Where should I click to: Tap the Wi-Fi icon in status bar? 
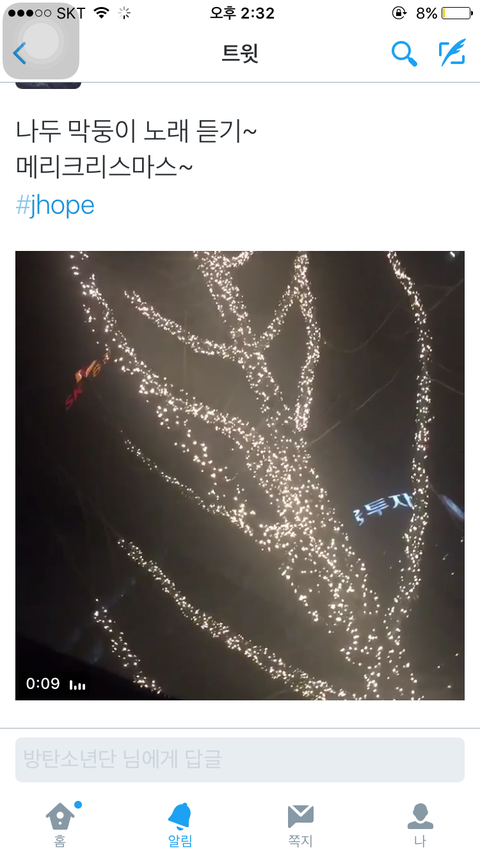click(101, 13)
